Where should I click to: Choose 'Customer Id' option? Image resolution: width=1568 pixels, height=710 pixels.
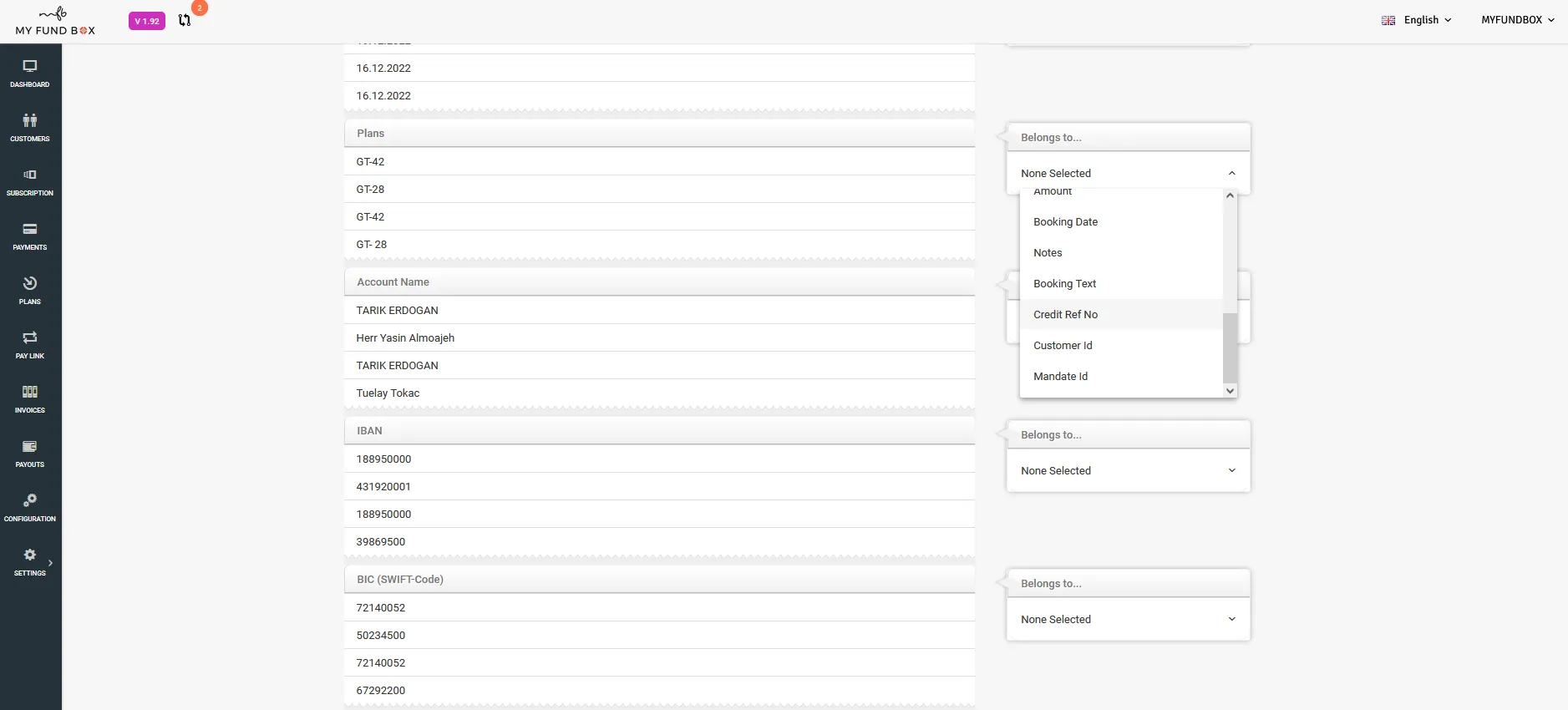coord(1122,345)
